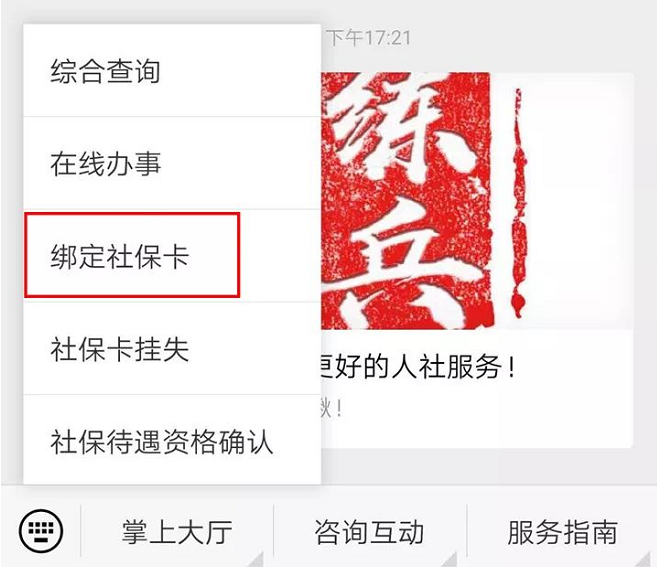Tap the blank white area of article card
This screenshot has height=567, width=657.
580,201
